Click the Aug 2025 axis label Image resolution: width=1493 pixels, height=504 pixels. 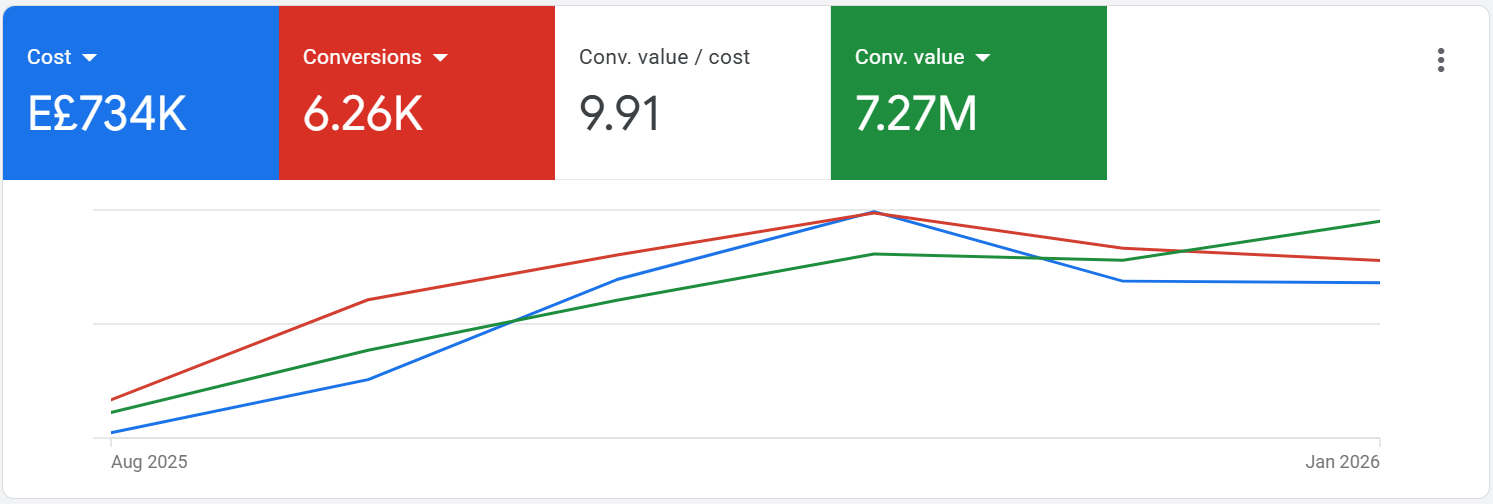tap(149, 462)
